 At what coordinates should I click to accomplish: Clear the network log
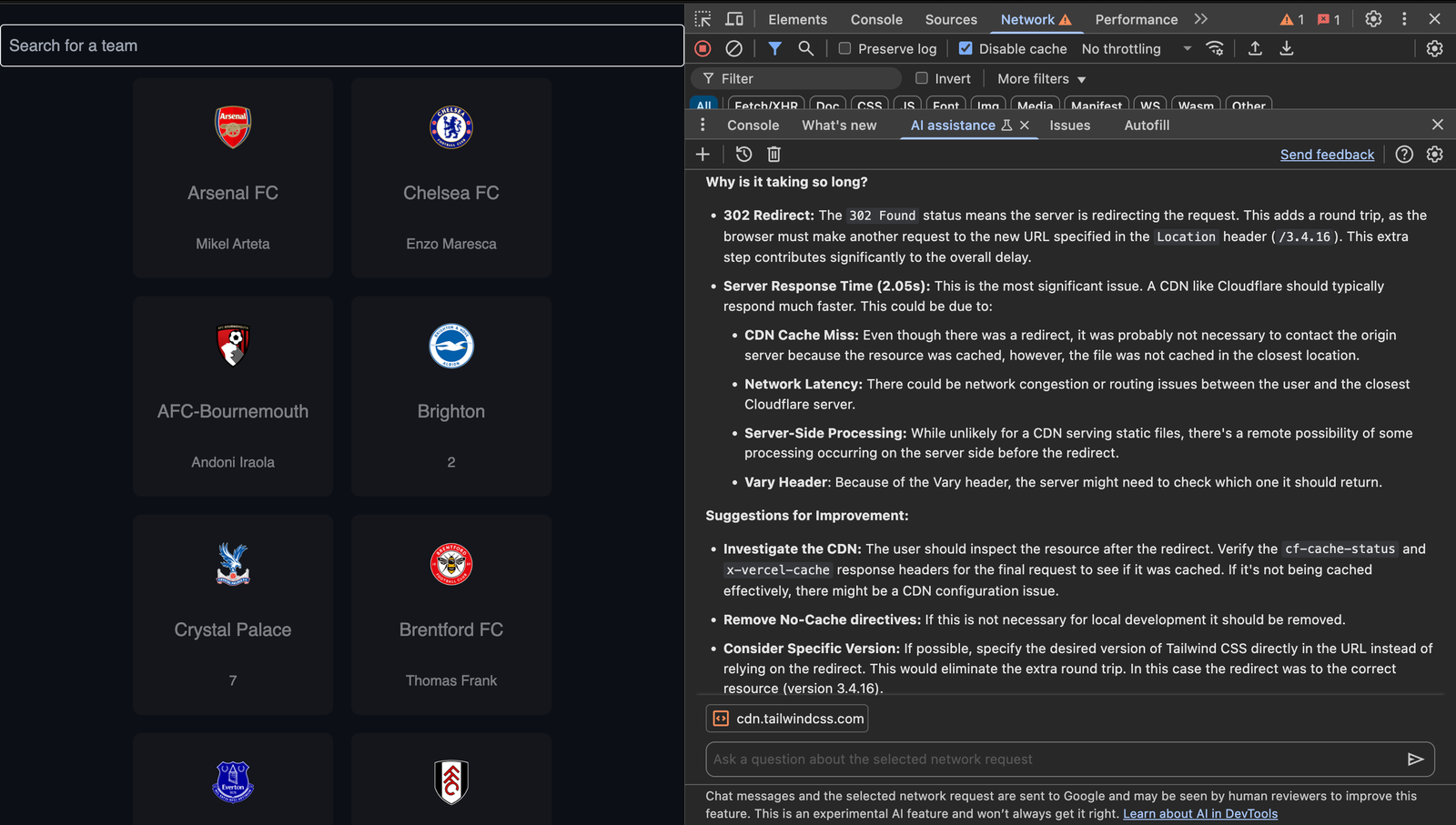733,48
